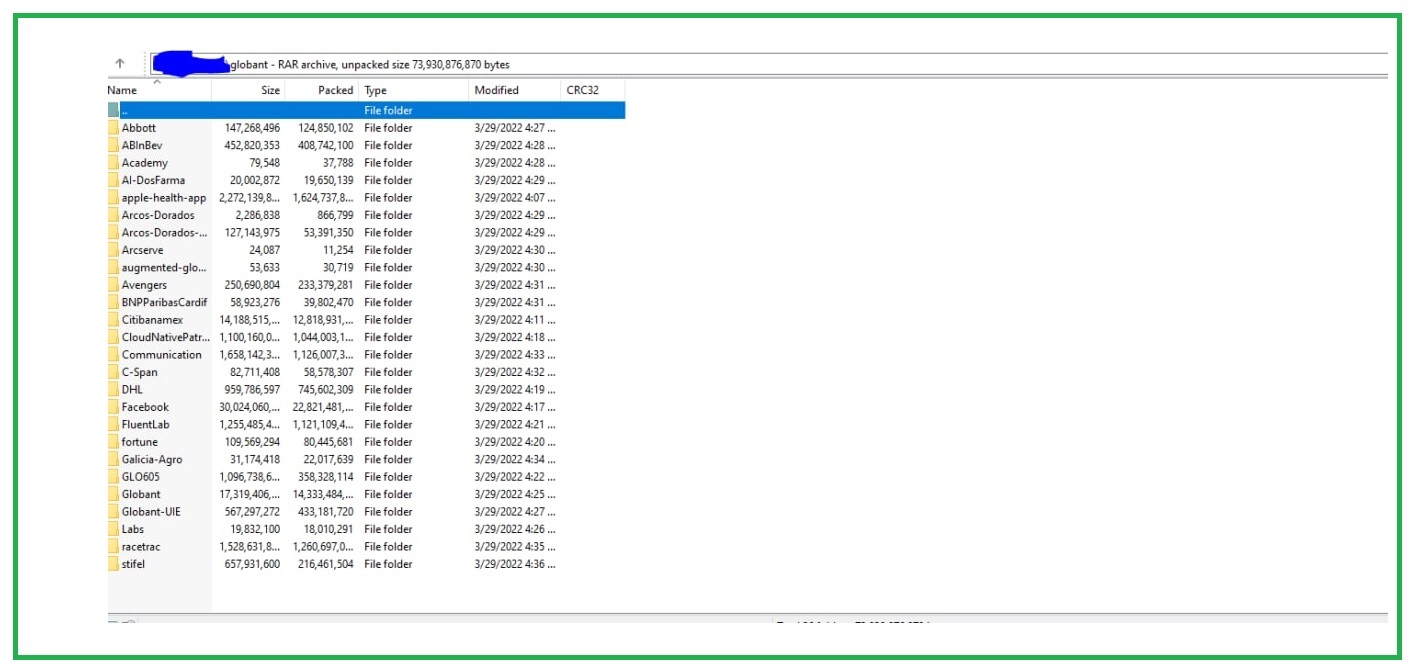Select the Facebook folder name
The height and width of the screenshot is (670, 1410).
pos(145,407)
